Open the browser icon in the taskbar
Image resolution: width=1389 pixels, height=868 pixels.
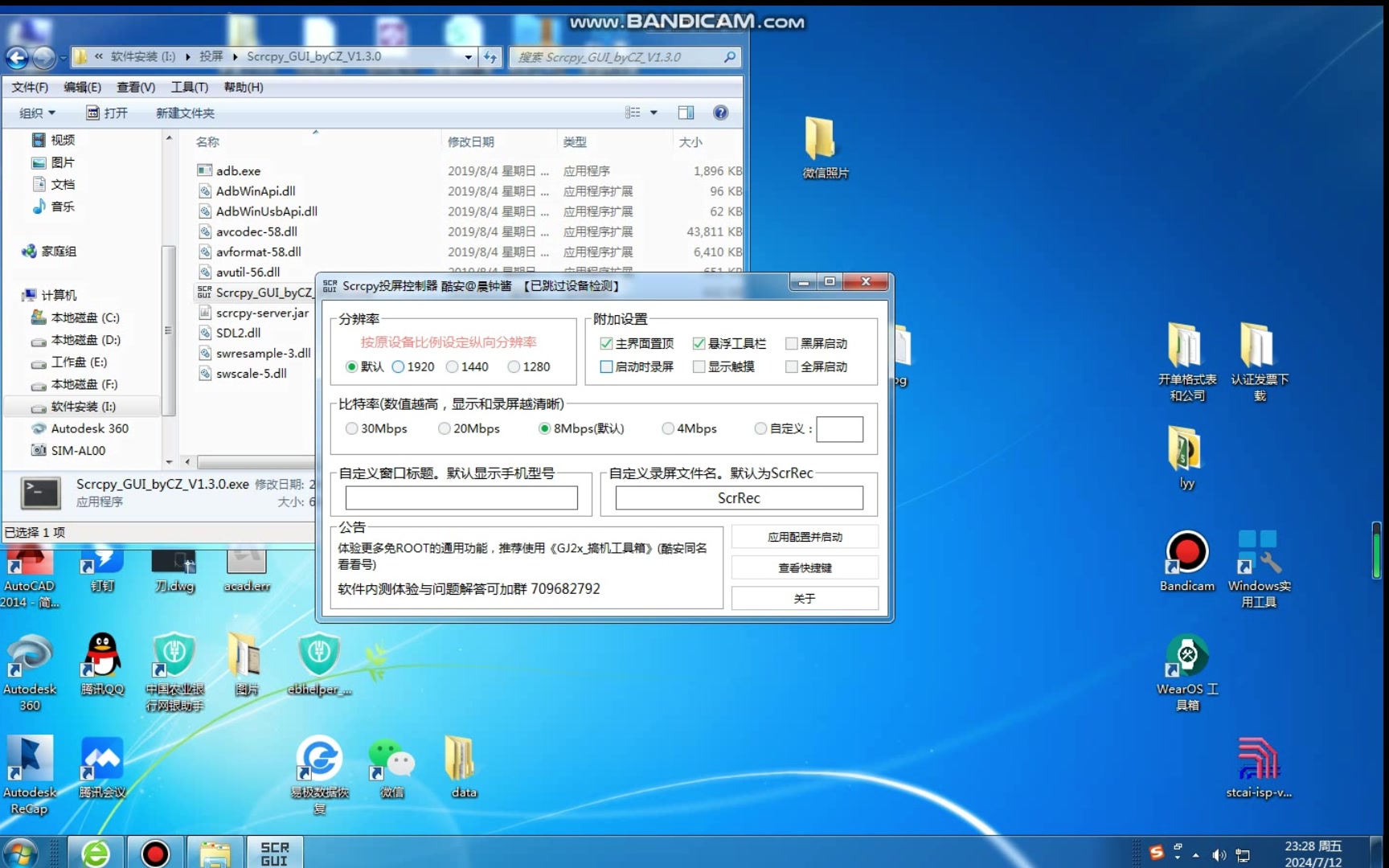click(x=96, y=853)
